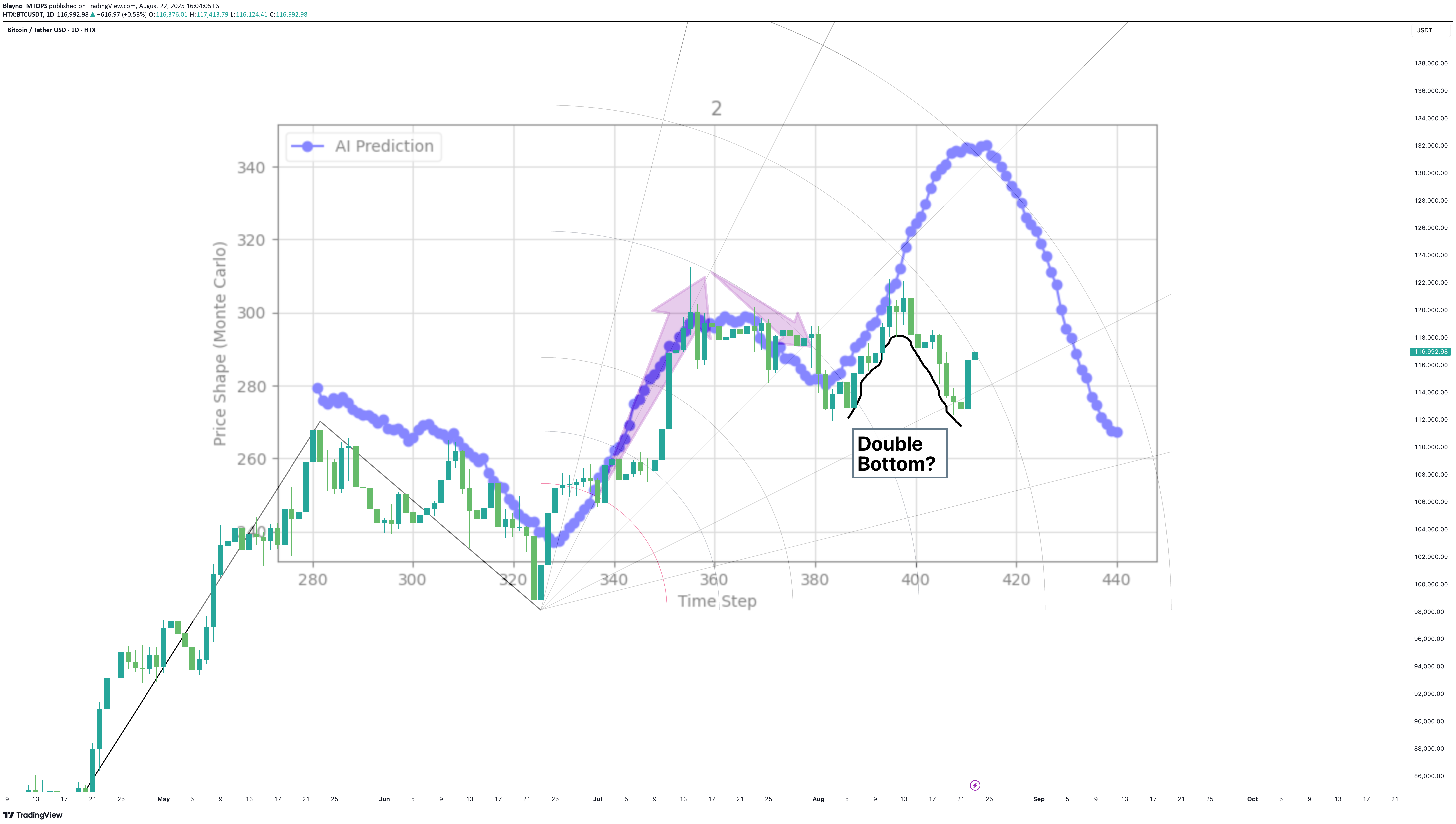Click the 110,000.00 price axis label

tap(1431, 447)
